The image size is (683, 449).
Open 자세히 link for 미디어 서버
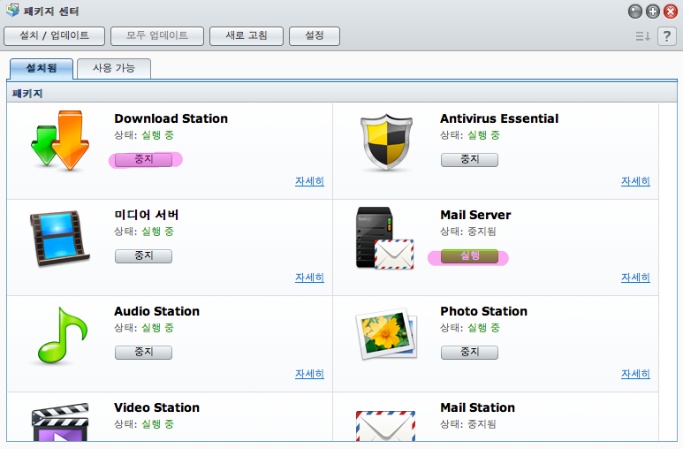click(x=309, y=277)
